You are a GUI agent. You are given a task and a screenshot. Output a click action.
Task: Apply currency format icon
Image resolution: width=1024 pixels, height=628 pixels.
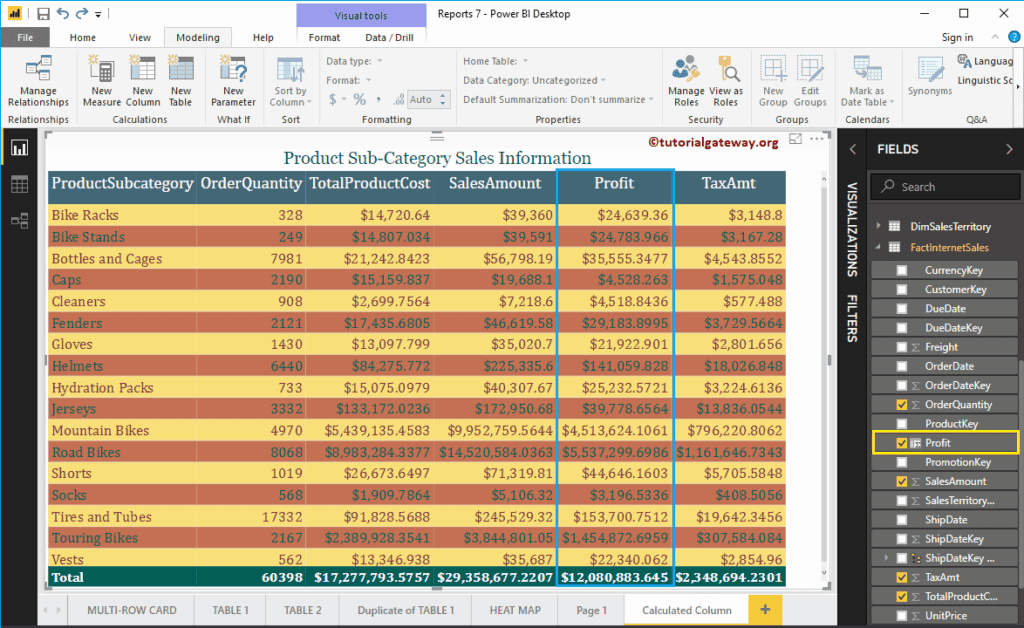333,98
